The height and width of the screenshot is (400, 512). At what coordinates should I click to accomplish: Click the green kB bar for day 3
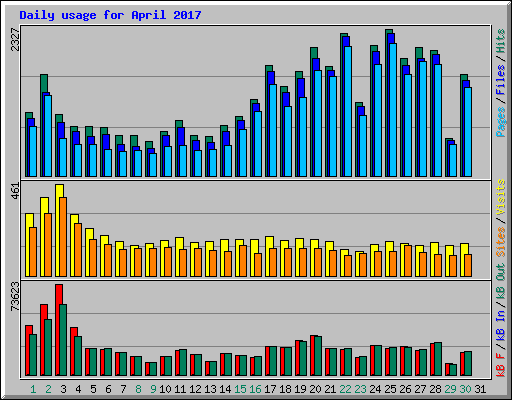63,340
